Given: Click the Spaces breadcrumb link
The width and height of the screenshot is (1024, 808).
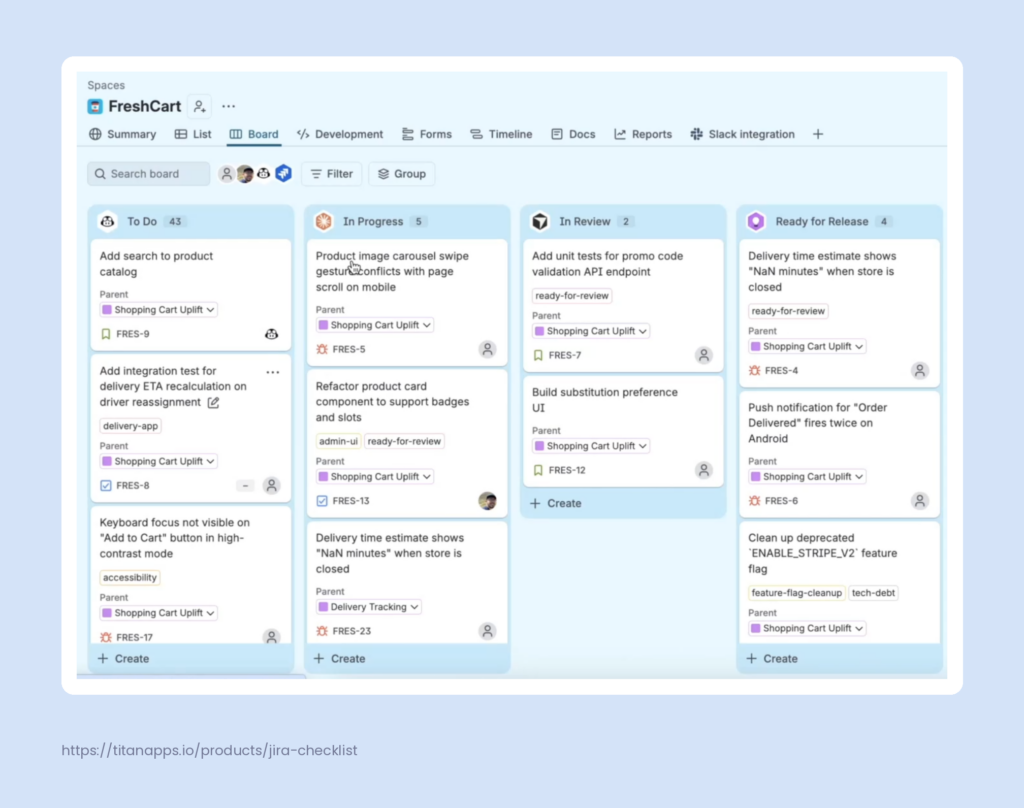Looking at the screenshot, I should click(106, 85).
